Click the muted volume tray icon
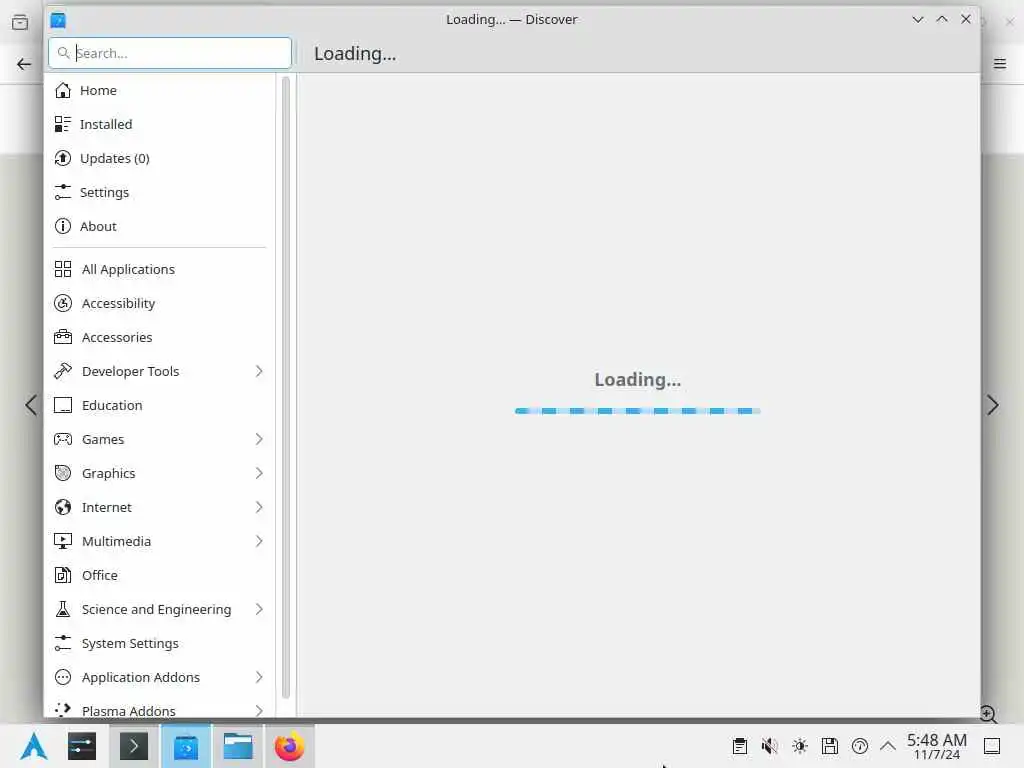1024x768 pixels. point(769,746)
